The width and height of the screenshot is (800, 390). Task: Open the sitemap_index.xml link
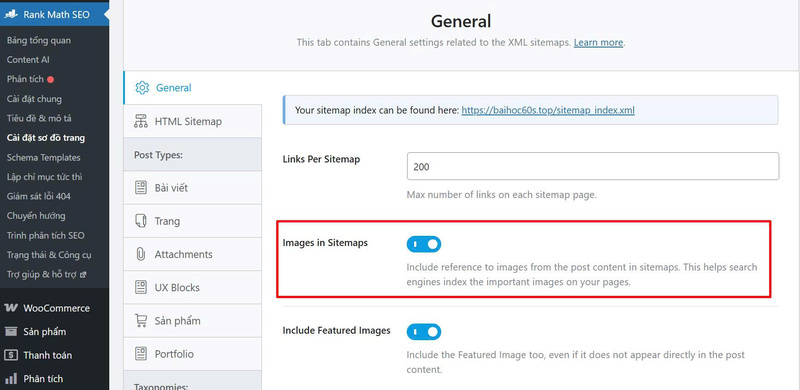548,110
